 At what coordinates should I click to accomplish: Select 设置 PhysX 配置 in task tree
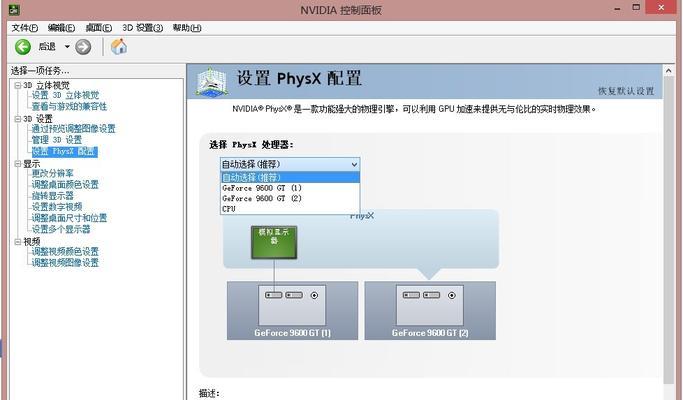64,152
